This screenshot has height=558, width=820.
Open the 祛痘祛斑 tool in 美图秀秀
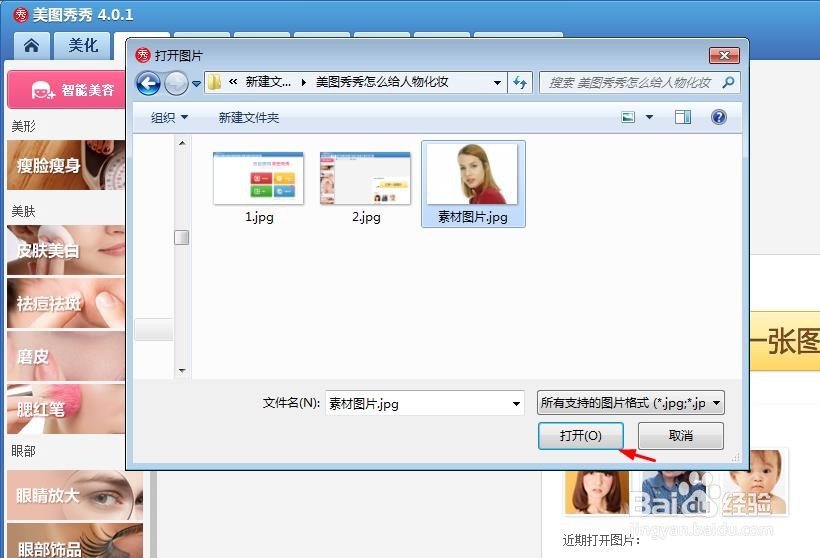coord(66,303)
